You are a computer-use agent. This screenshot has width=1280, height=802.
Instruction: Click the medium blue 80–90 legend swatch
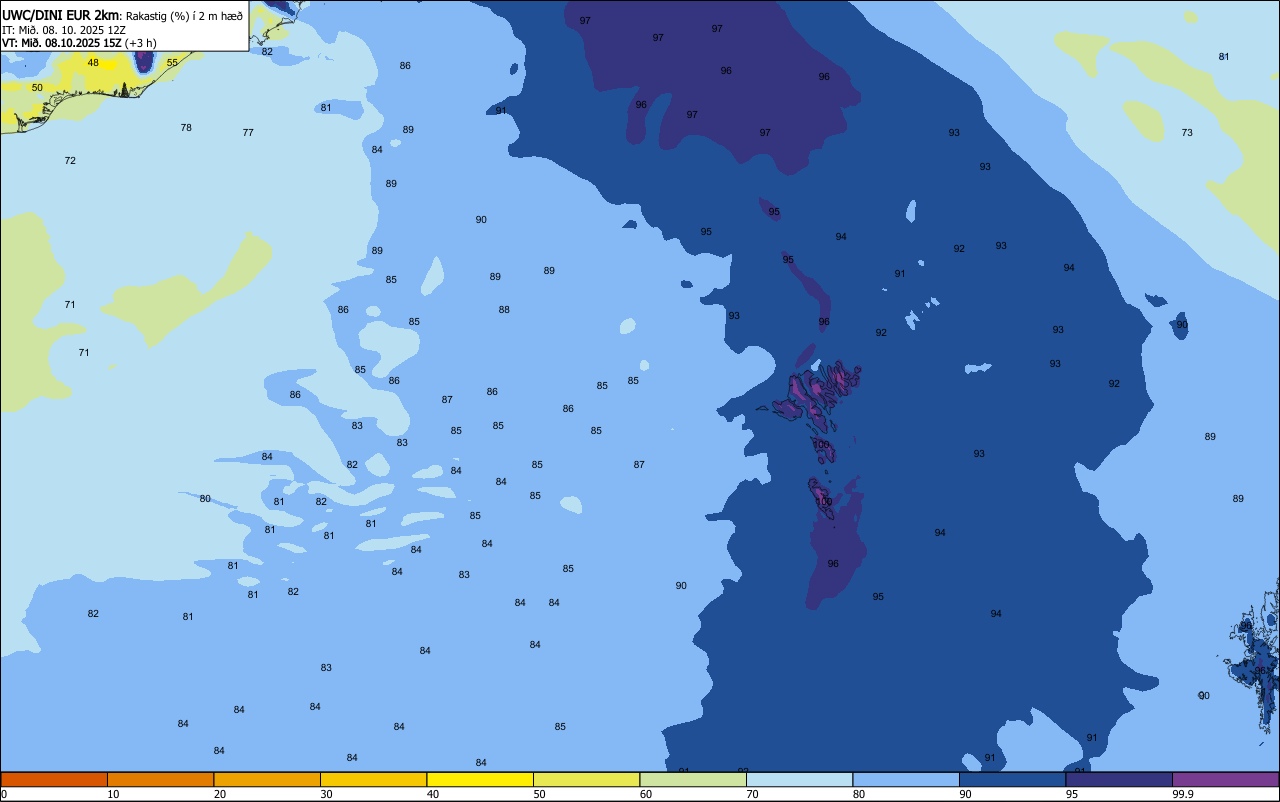tap(906, 779)
